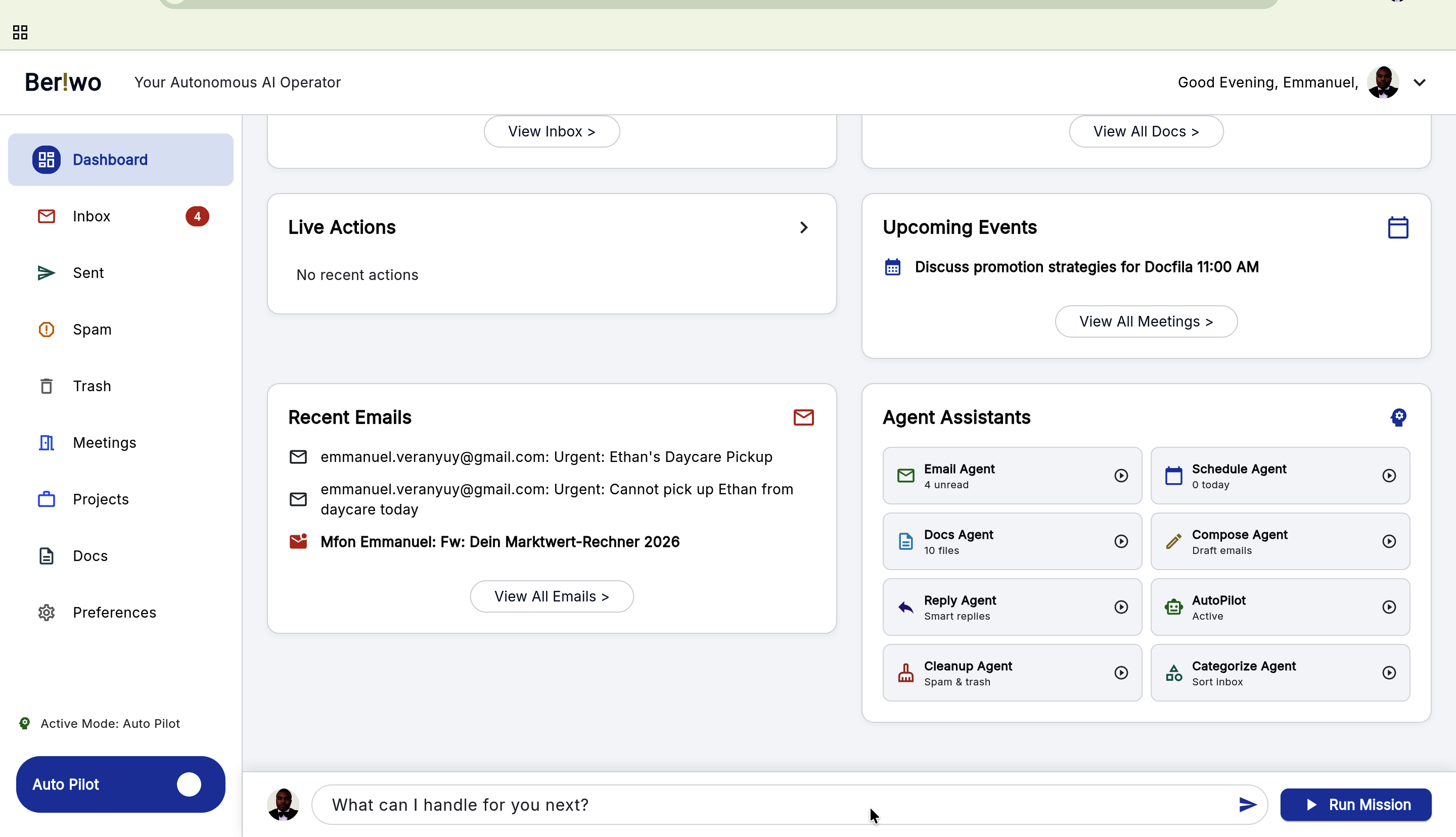
Task: Click the apps grid icon at top left
Action: (20, 32)
